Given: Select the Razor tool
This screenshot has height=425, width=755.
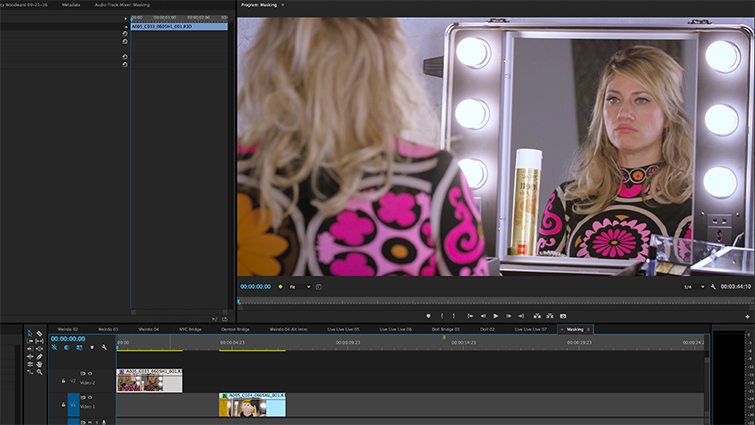Looking at the screenshot, I should click(39, 333).
